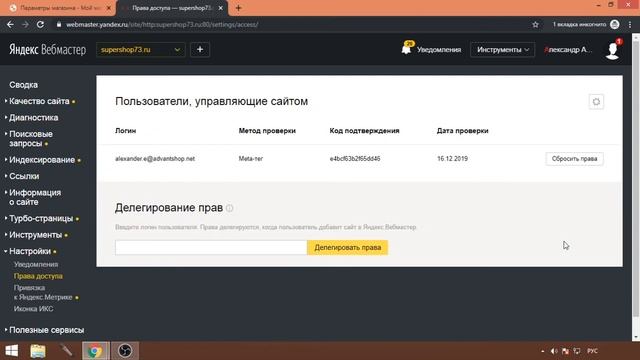This screenshot has height=360, width=640.
Task: Click the Делегирование прав info icon
Action: pos(230,208)
